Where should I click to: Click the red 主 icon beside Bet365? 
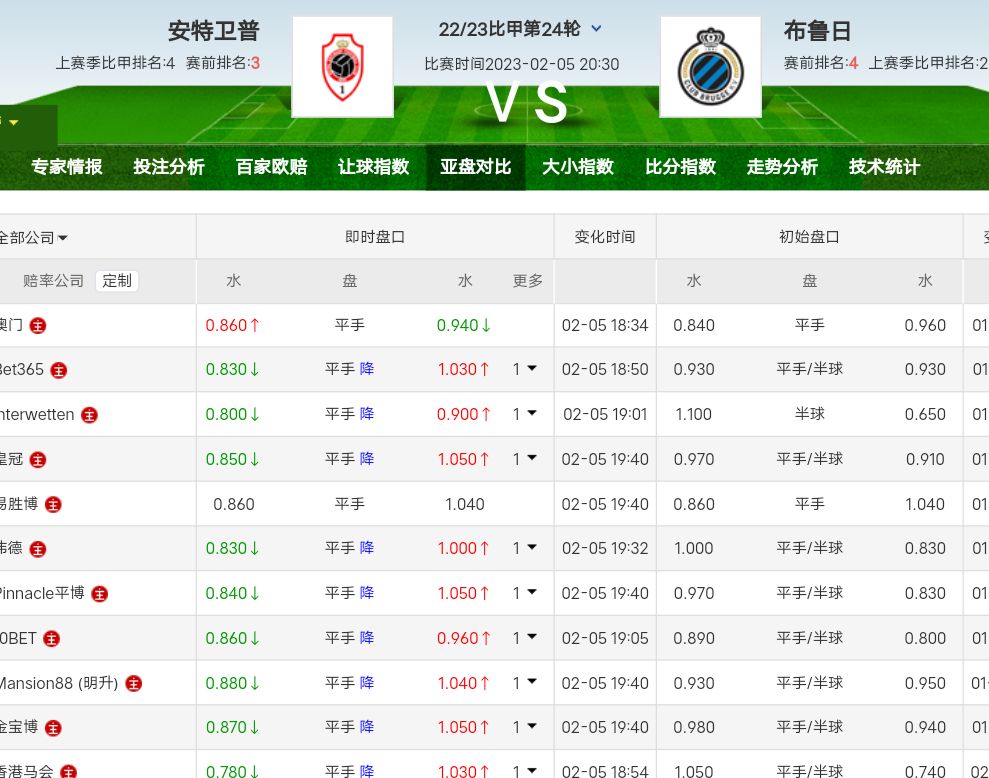[x=60, y=370]
